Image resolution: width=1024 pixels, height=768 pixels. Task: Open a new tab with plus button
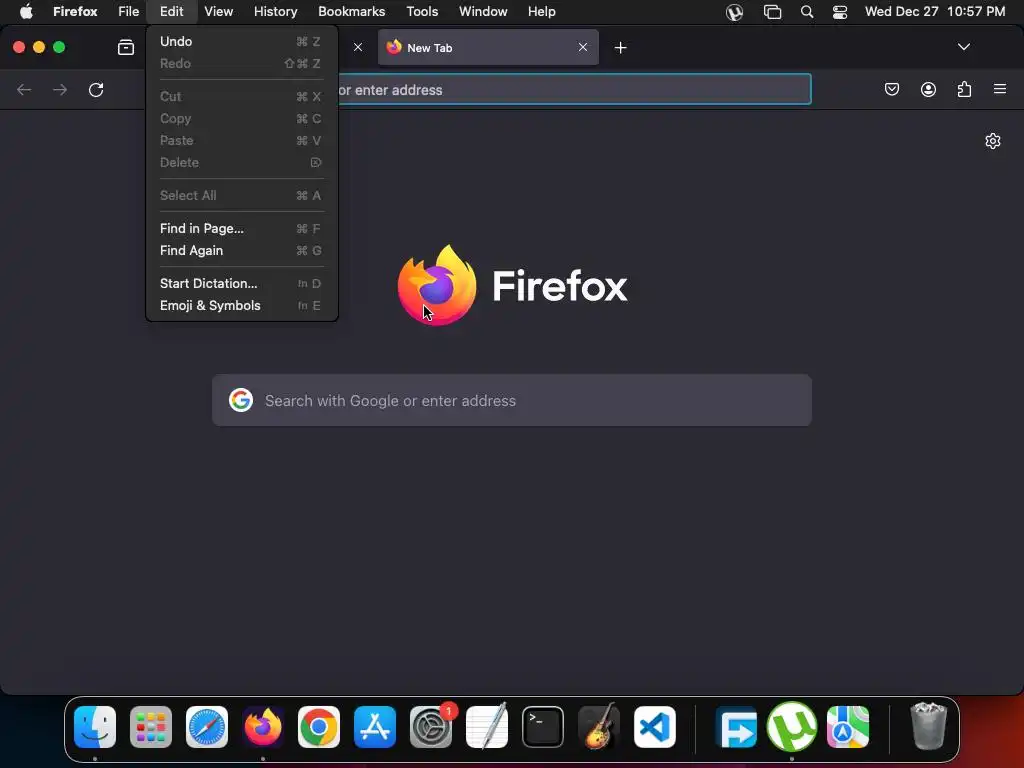620,48
